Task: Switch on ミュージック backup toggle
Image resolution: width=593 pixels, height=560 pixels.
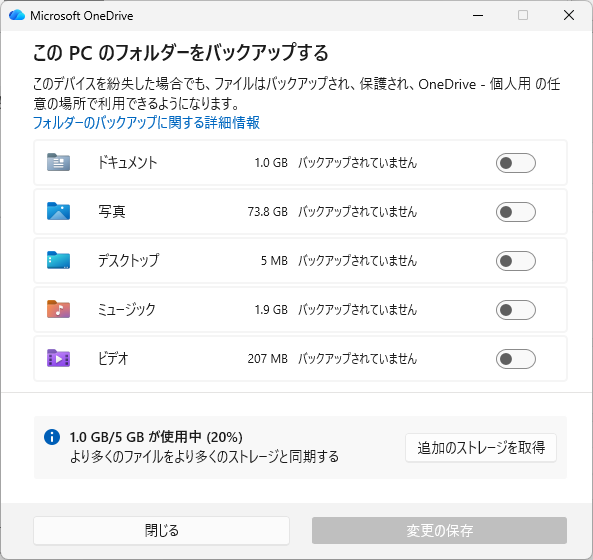Action: coord(515,310)
